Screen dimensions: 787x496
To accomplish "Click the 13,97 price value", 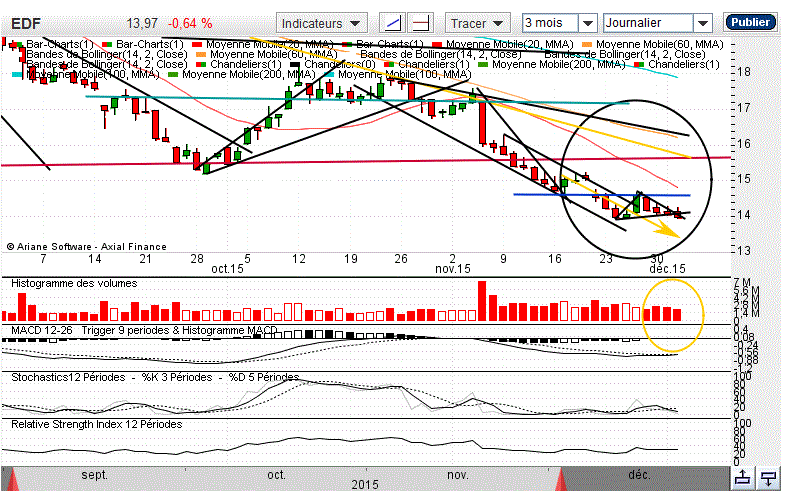I will coord(142,24).
